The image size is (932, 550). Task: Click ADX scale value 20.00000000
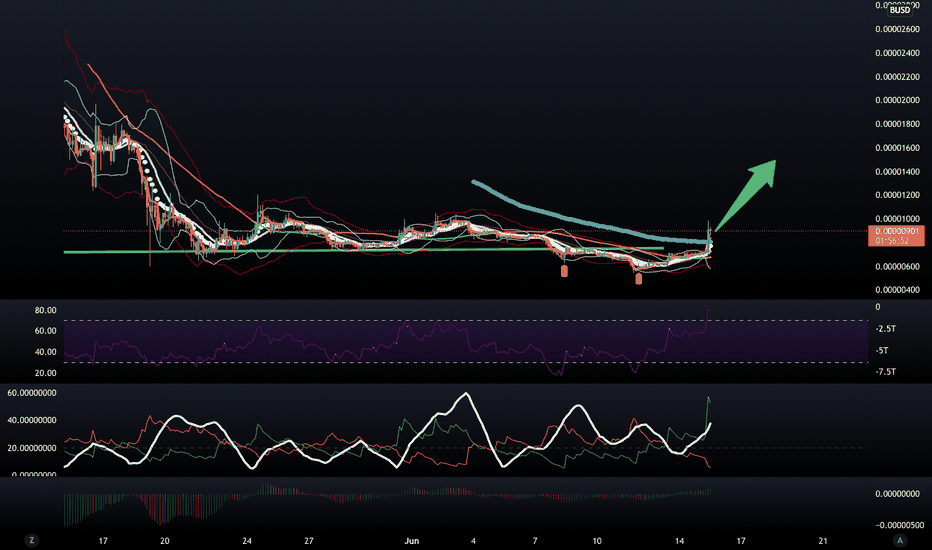[32, 448]
